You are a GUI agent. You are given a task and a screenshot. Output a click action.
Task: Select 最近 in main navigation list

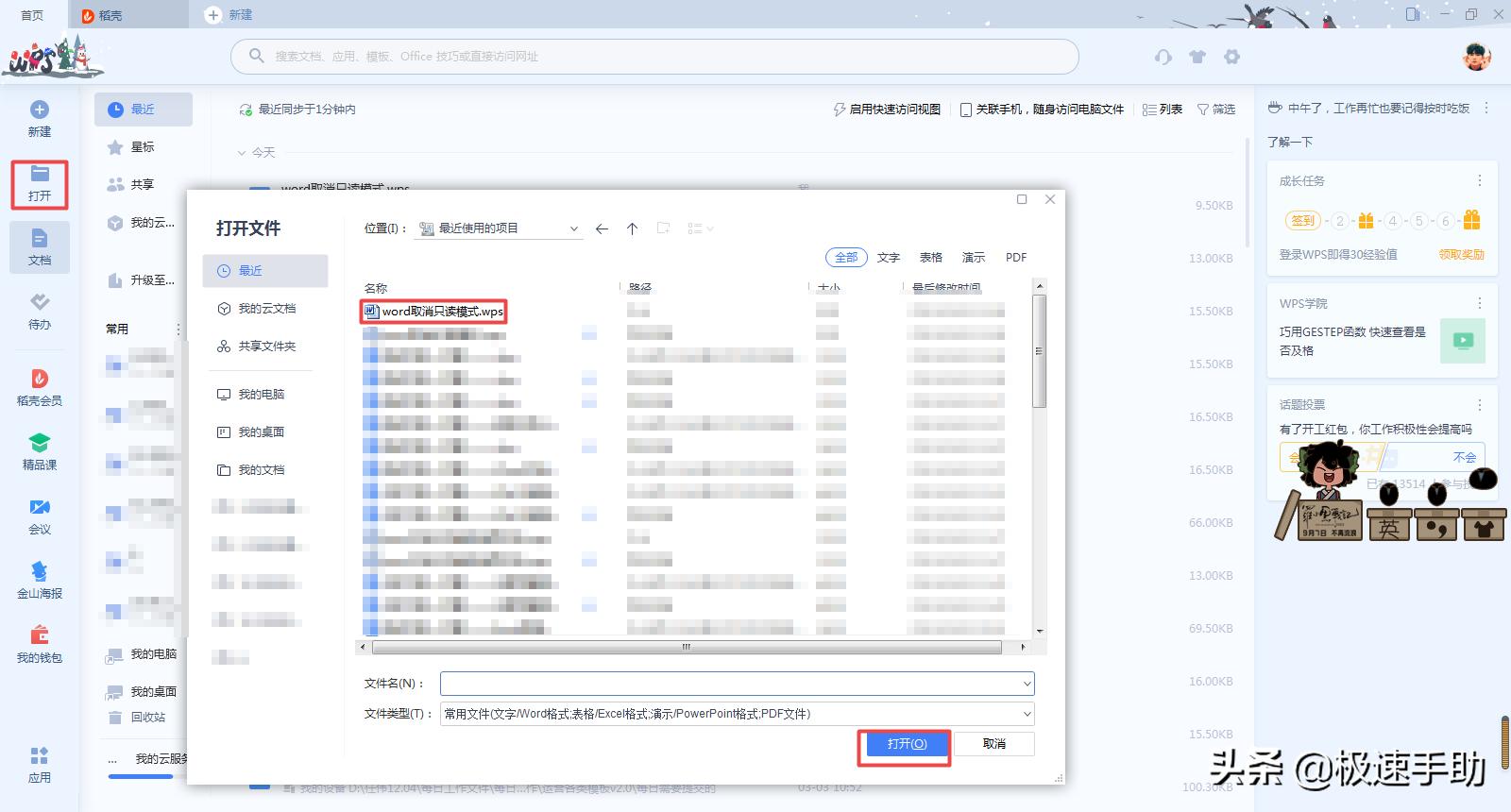tap(144, 110)
